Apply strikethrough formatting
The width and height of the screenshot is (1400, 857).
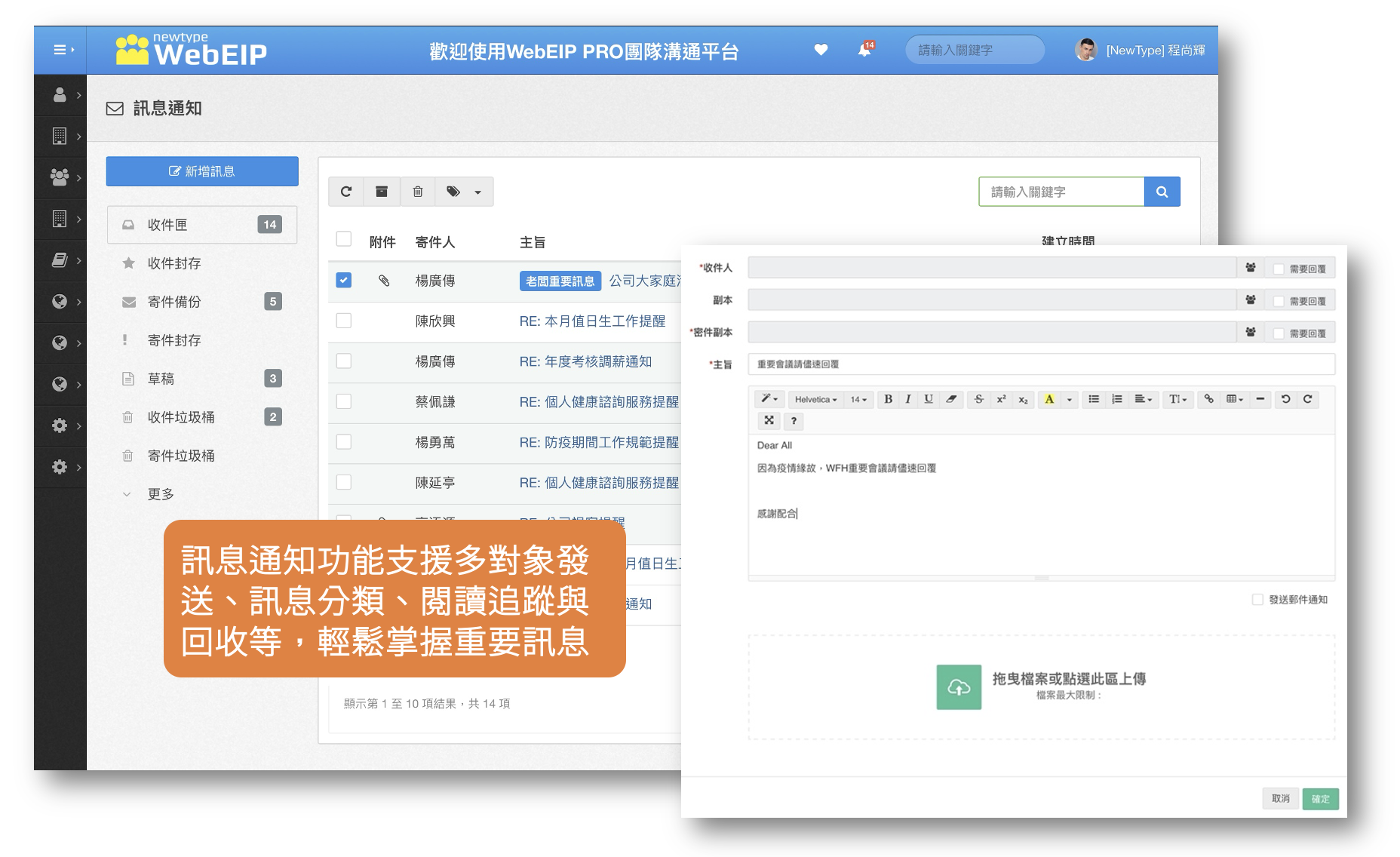979,399
